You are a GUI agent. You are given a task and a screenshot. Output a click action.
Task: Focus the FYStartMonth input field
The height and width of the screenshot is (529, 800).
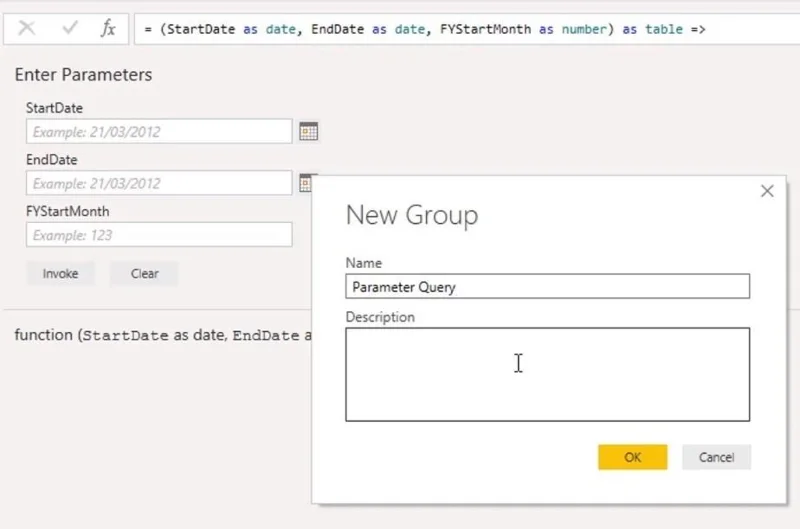[159, 235]
